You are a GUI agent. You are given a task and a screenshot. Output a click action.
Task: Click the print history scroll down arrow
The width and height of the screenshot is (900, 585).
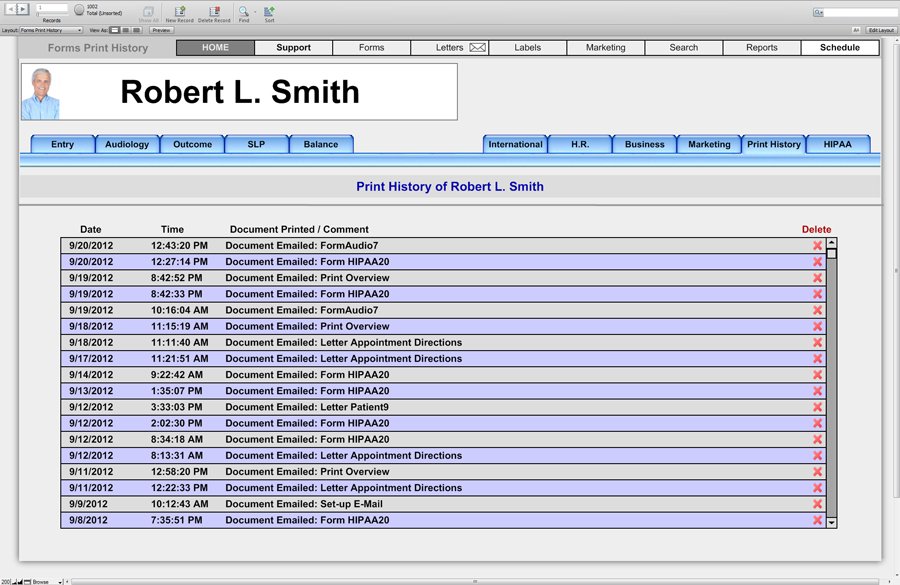point(831,522)
